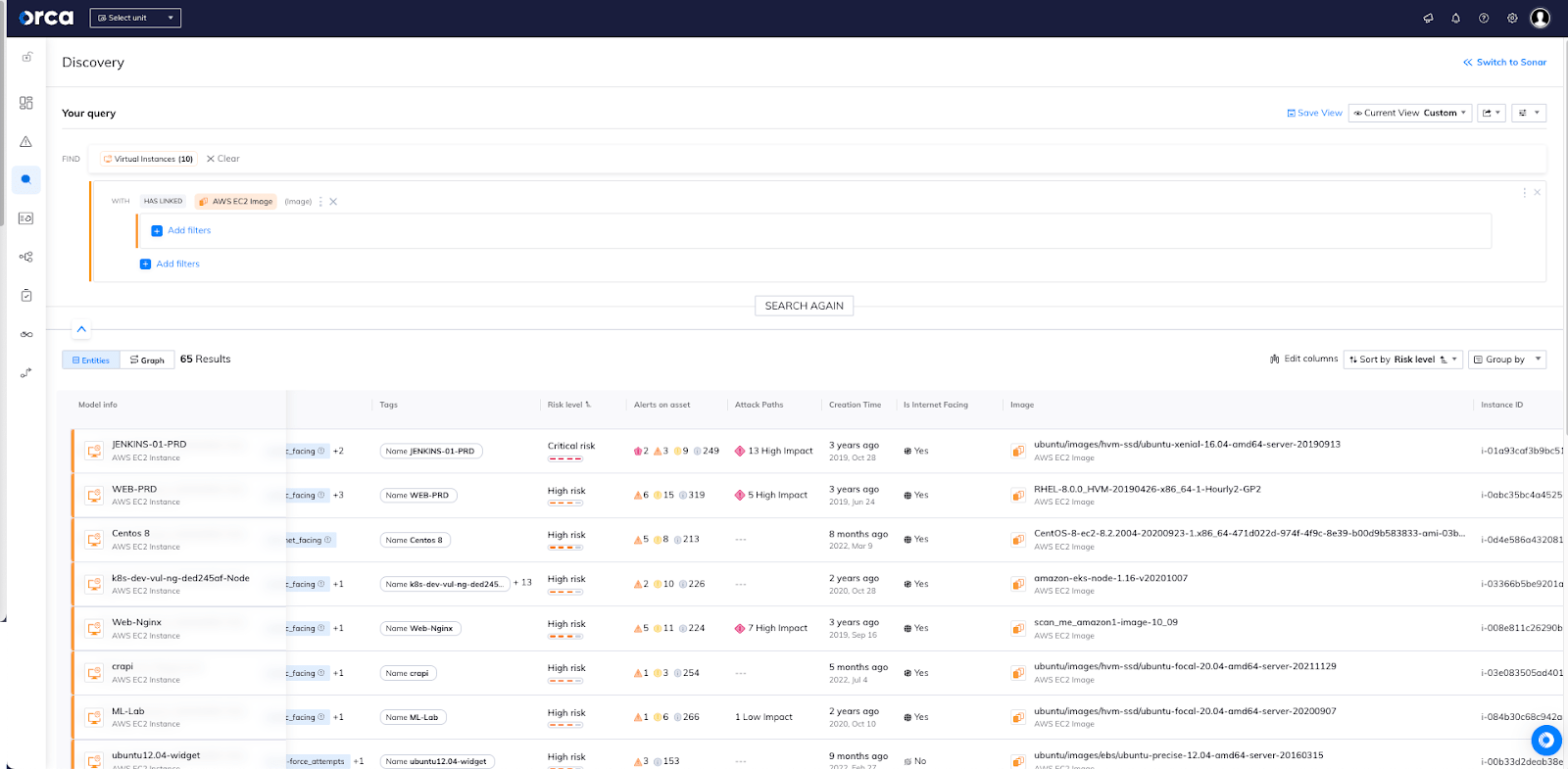Viewport: 1568px width, 769px height.
Task: Click the image icon in RHEL-8.0.0 row
Action: coord(1018,495)
